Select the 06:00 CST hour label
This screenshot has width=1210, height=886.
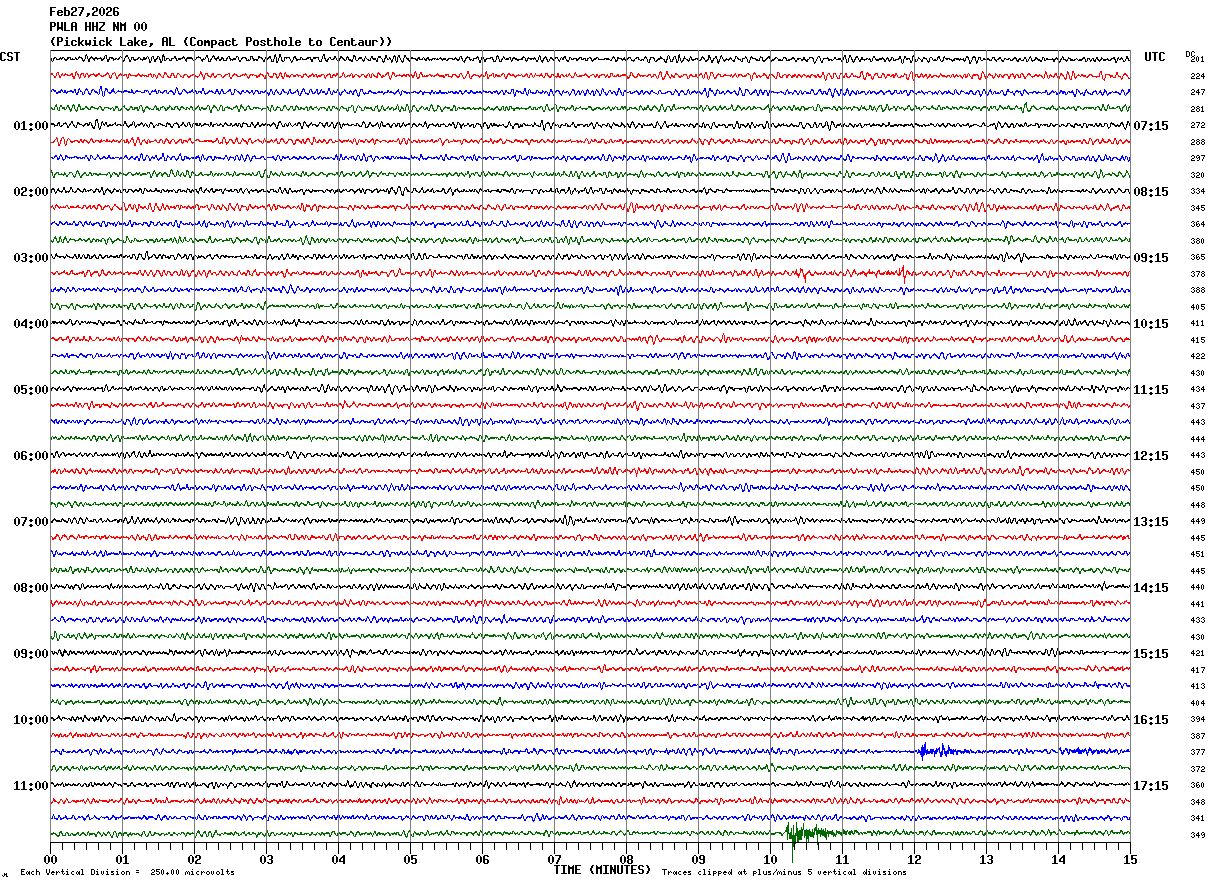coord(30,456)
